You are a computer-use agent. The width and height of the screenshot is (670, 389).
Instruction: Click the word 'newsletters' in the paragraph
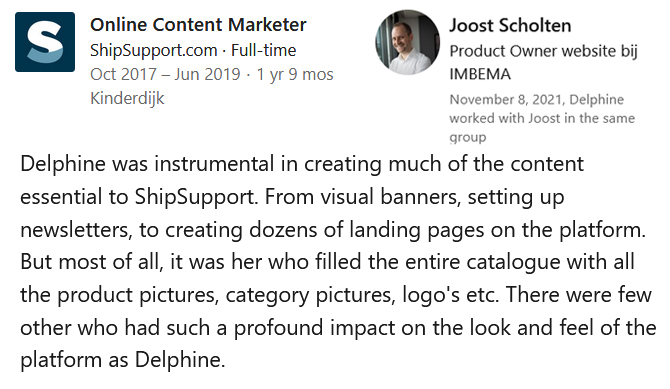click(74, 230)
